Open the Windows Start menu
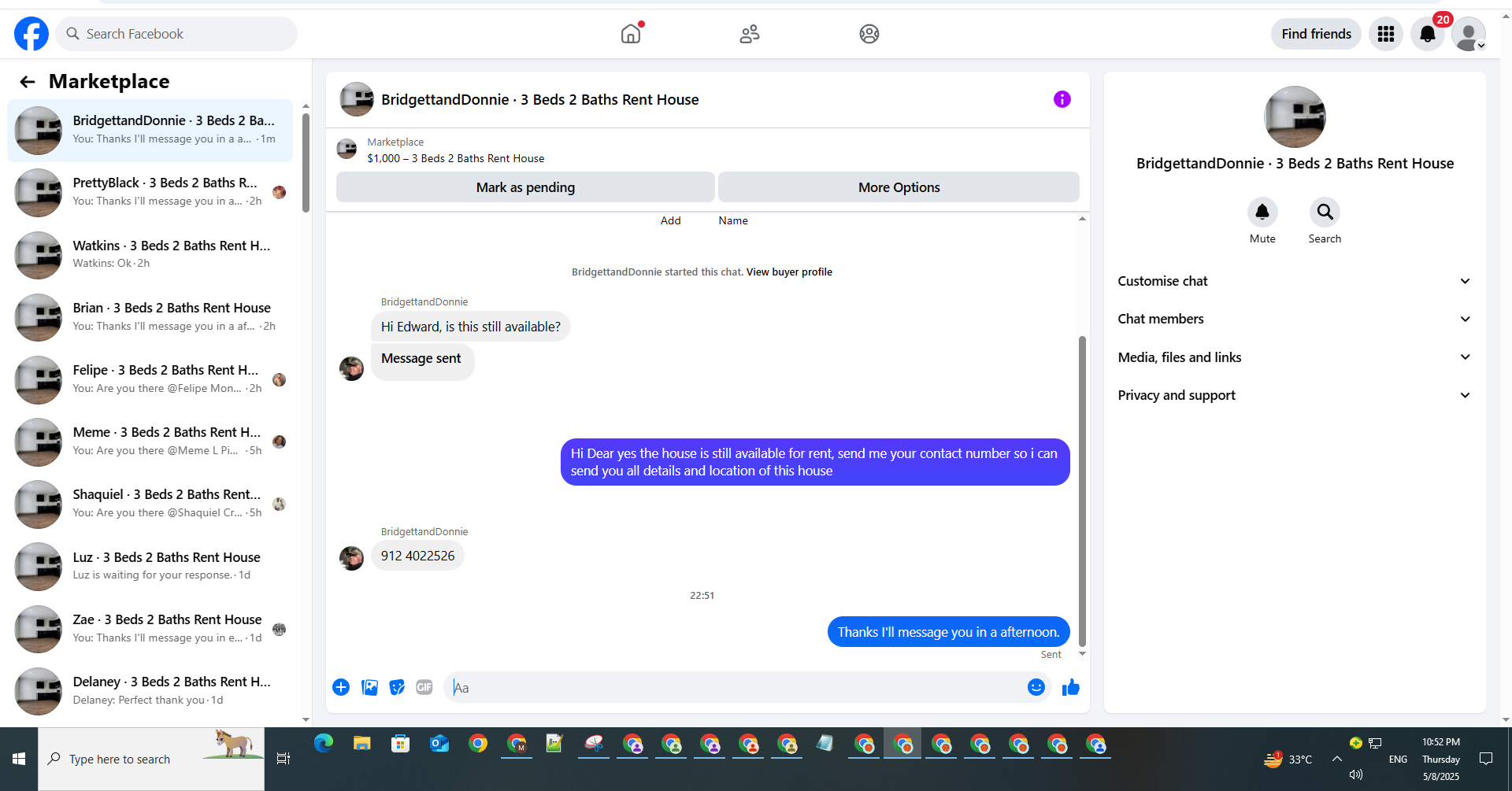 point(19,759)
